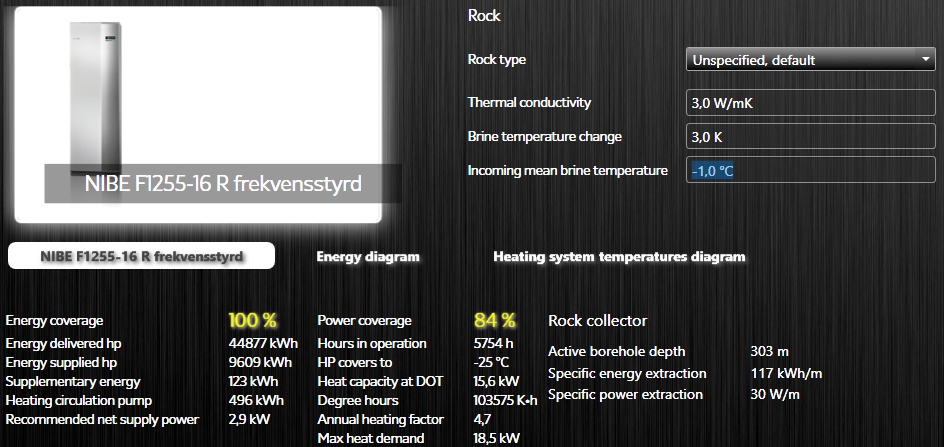Viewport: 944px width, 447px height.
Task: Click the Rock section heading
Action: (484, 16)
